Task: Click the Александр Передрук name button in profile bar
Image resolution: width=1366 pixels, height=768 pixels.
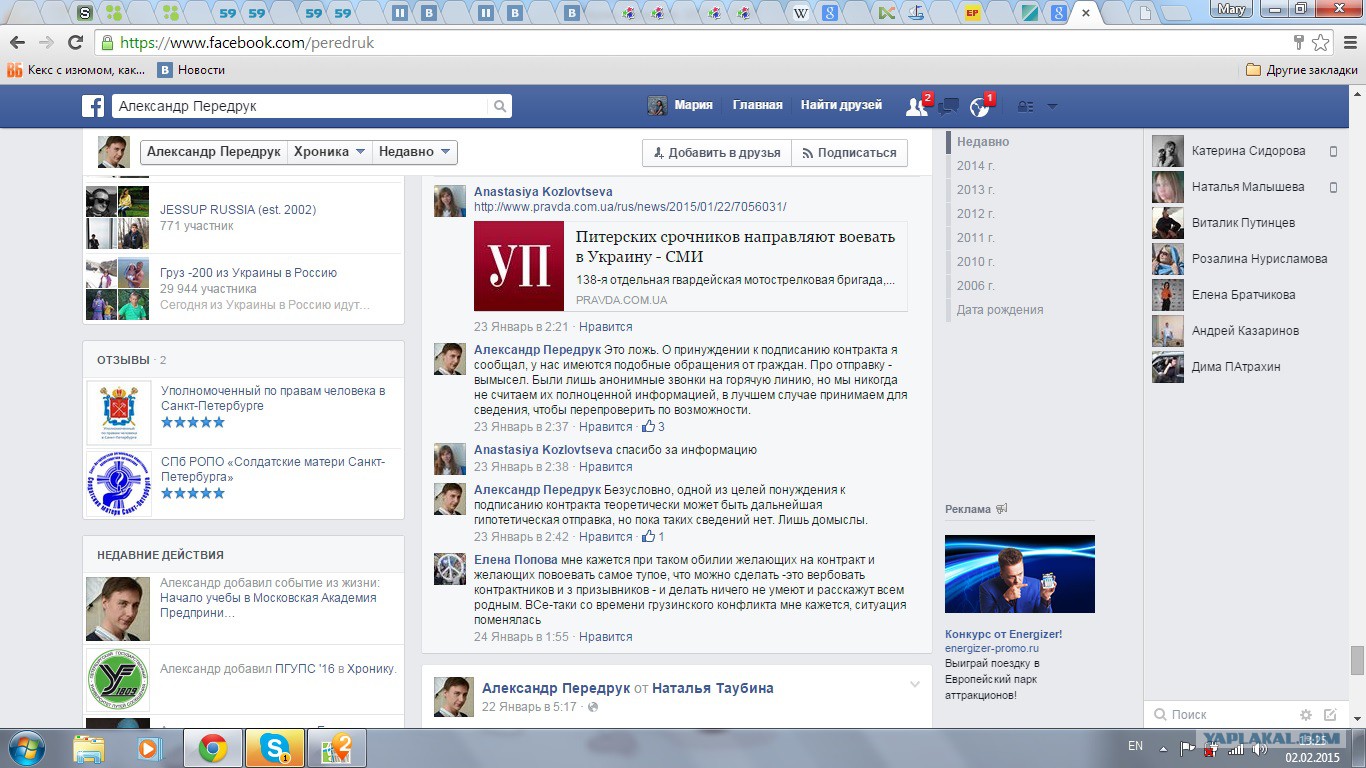Action: (213, 152)
